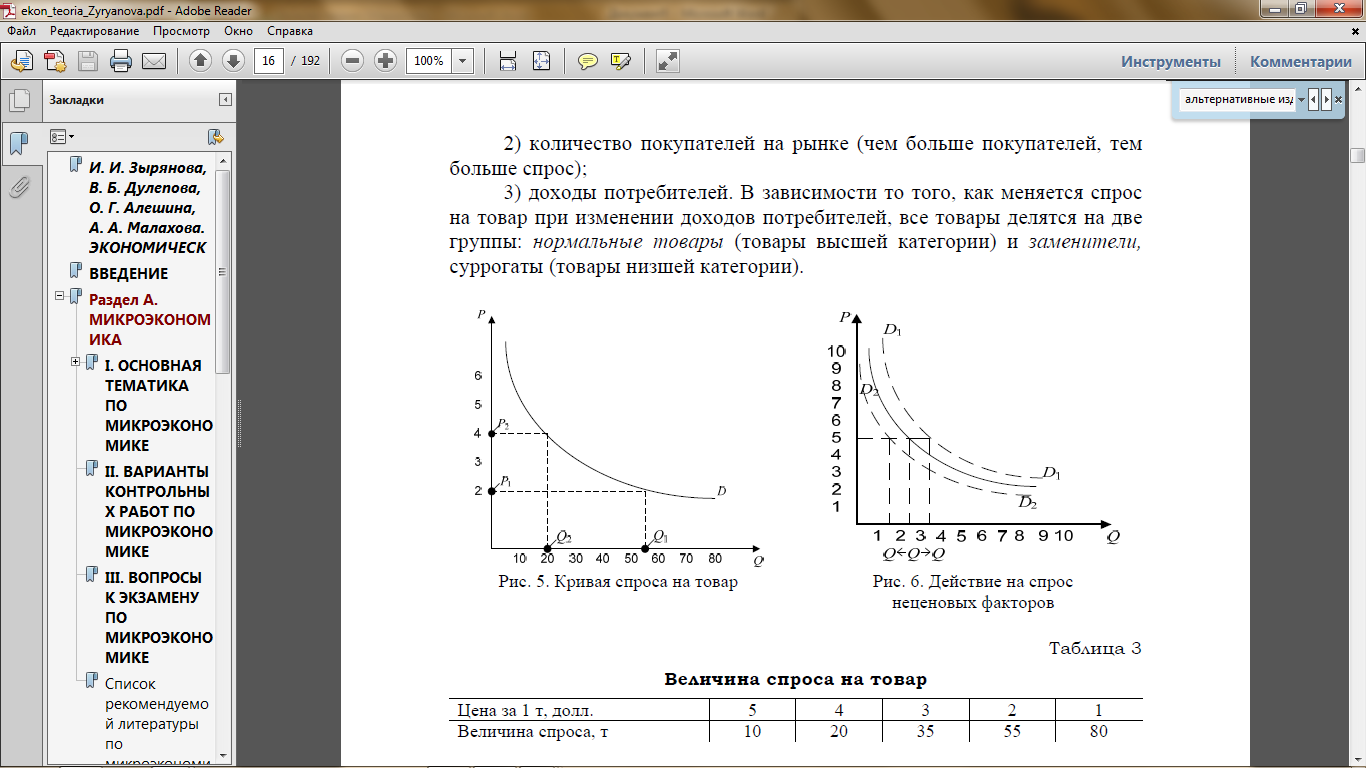Screen dimensions: 1366x768
Task: Toggle the Bookmarks panel icon in sidebar
Action: click(x=19, y=143)
